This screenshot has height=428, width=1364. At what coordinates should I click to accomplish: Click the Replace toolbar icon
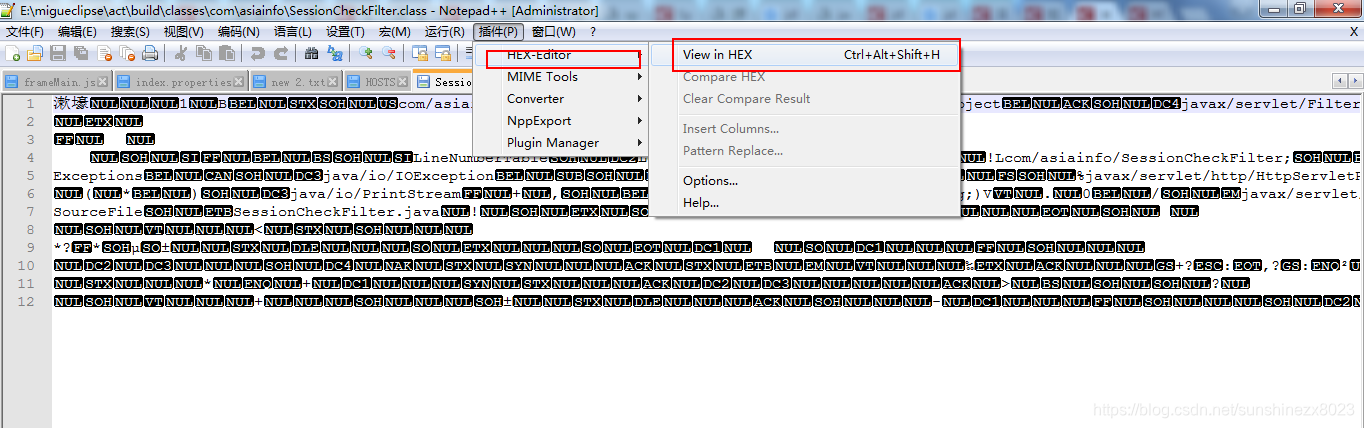click(x=335, y=53)
